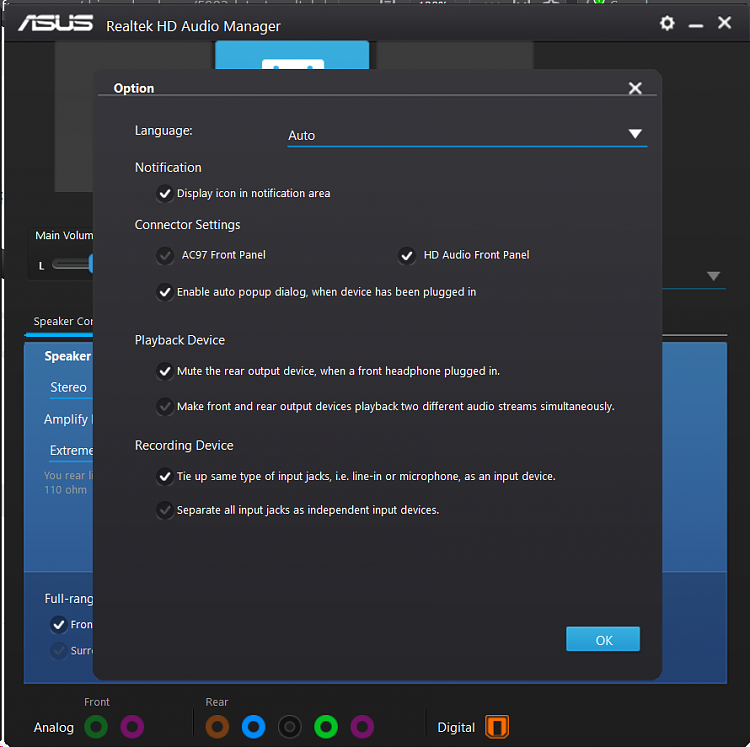Click rear bright green analog jack
The height and width of the screenshot is (747, 750).
pyautogui.click(x=326, y=727)
